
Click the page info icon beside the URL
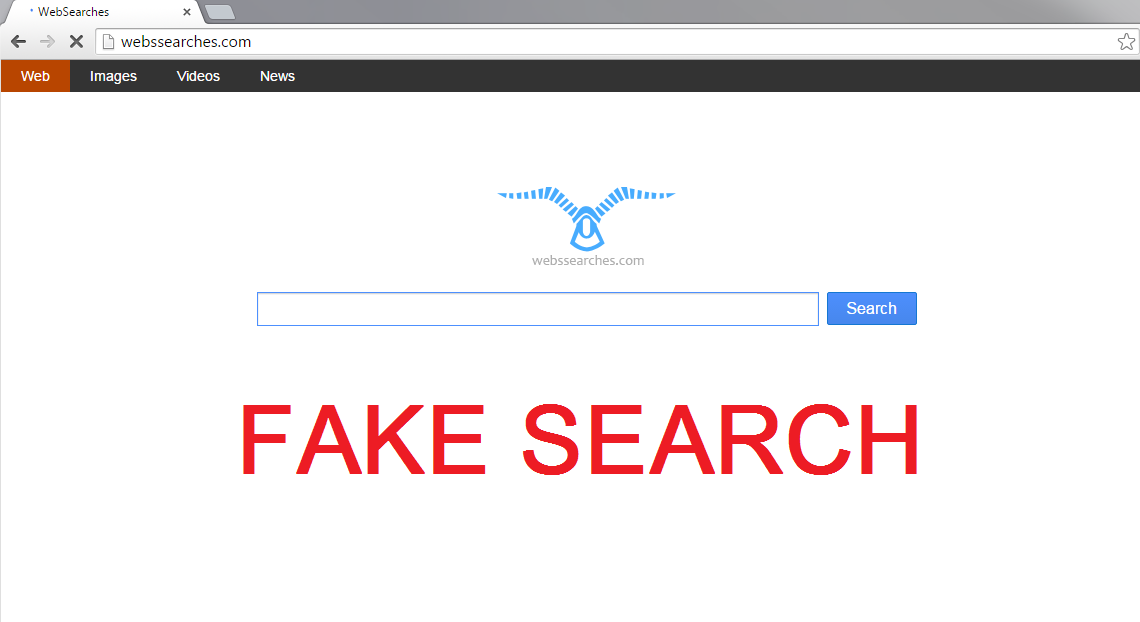point(108,41)
